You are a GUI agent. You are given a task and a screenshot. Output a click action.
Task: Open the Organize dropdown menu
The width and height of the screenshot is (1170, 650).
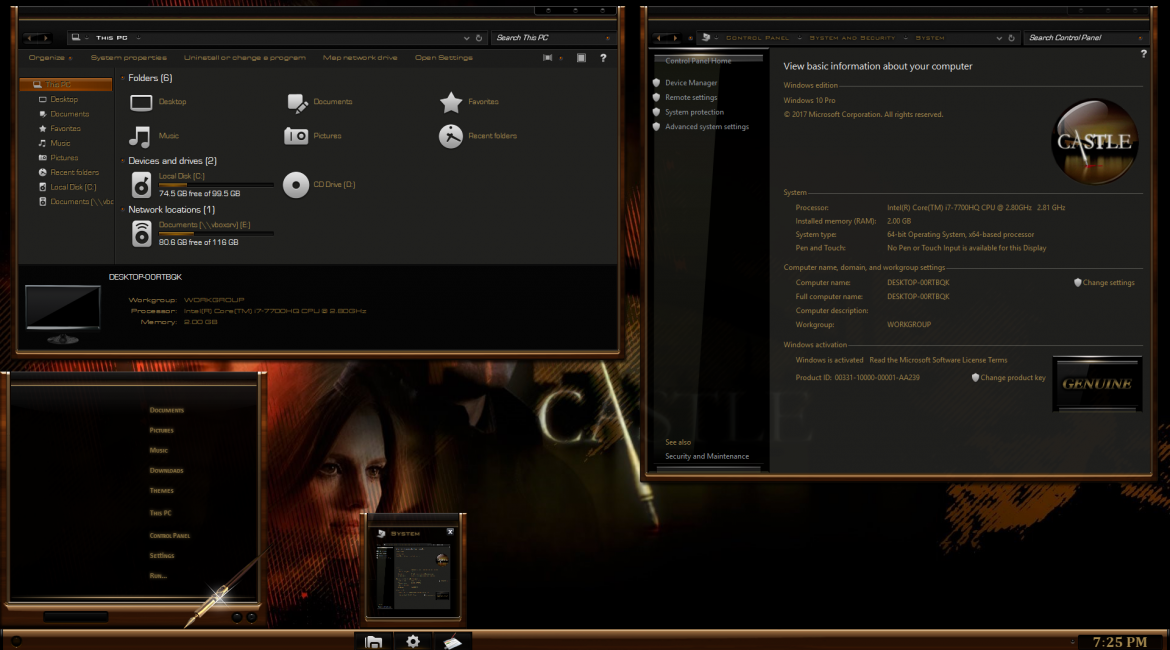(x=50, y=57)
